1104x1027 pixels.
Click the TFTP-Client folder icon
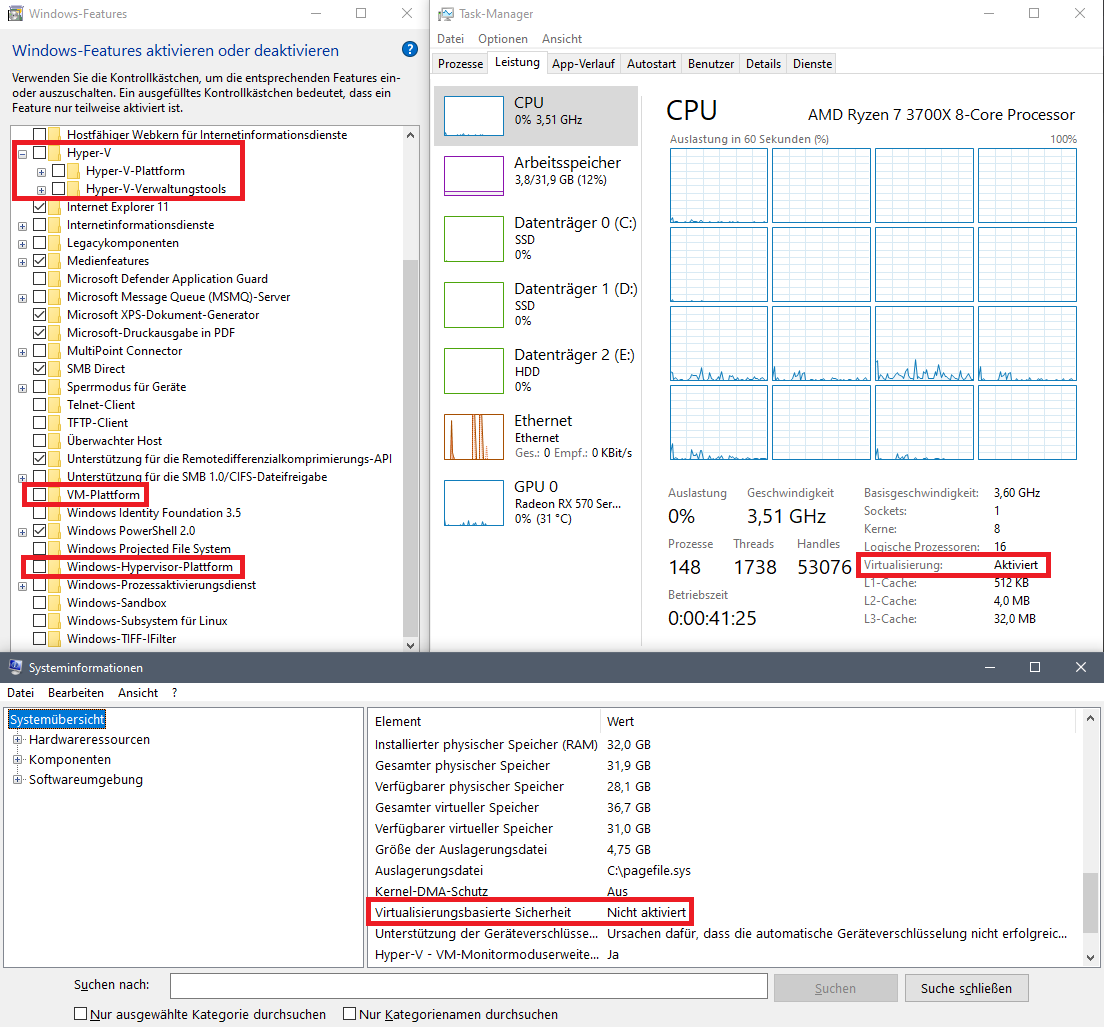click(54, 422)
